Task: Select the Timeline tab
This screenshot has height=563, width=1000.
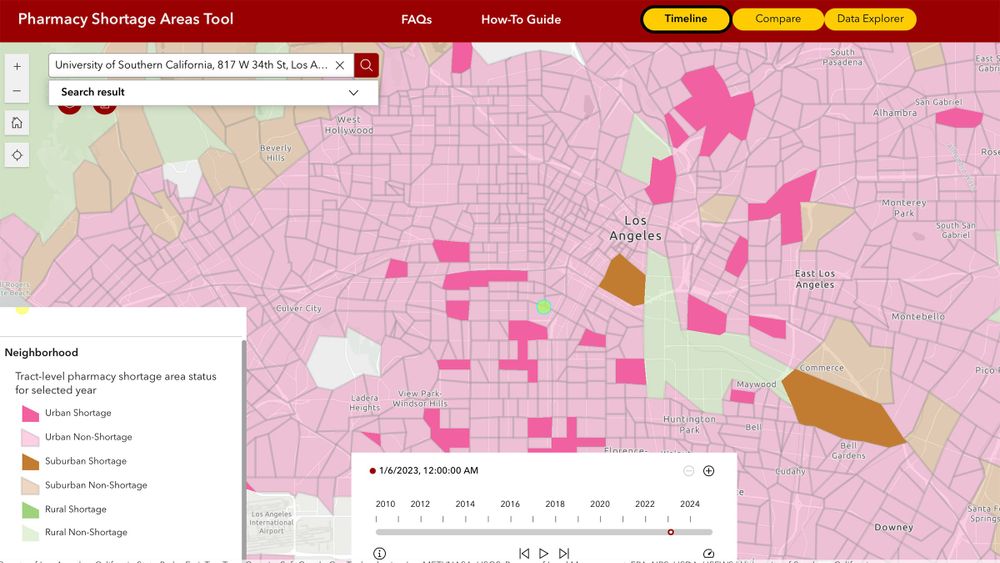Action: [686, 19]
